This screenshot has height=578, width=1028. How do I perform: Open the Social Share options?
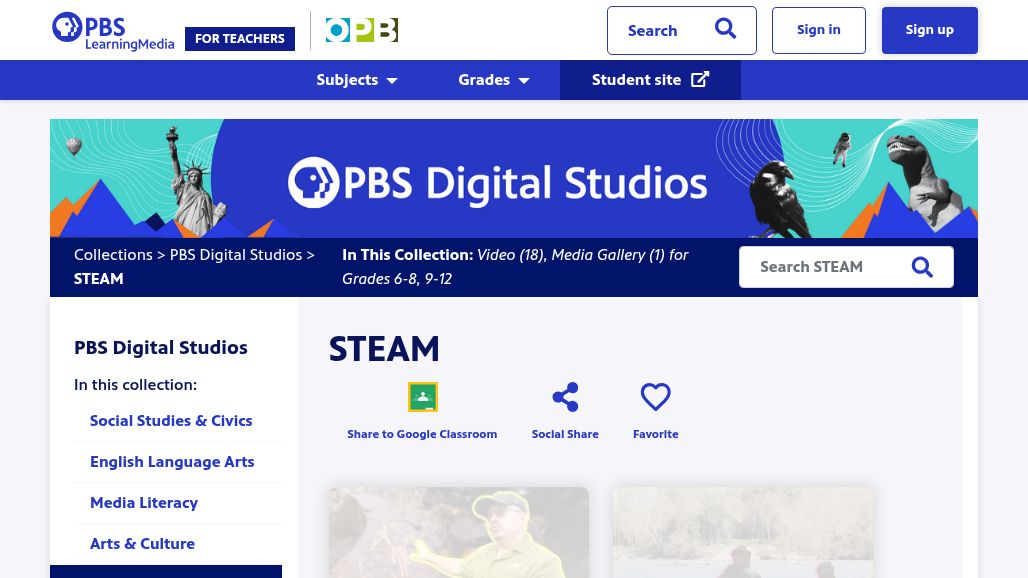coord(565,397)
